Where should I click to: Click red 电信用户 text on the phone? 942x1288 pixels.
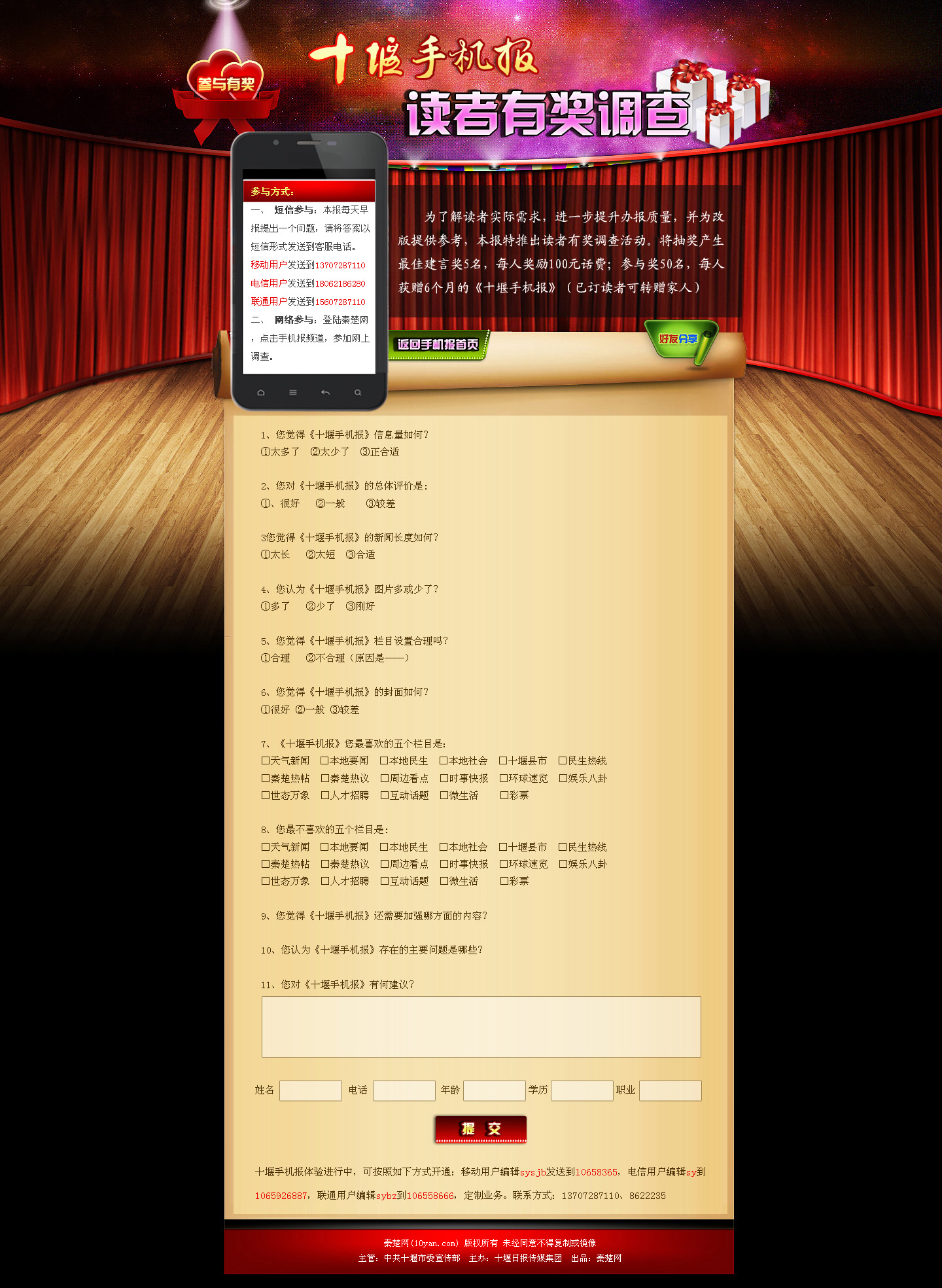click(269, 283)
